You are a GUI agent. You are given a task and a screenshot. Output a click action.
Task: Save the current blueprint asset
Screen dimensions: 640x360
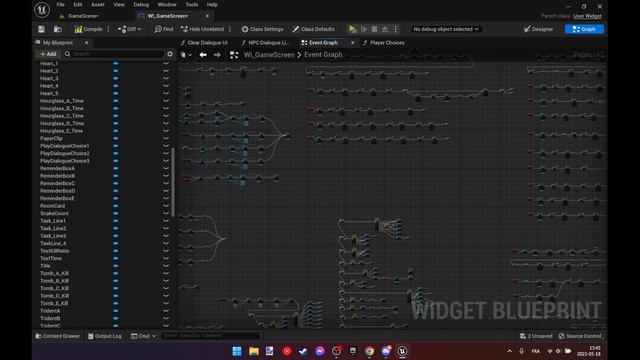tap(41, 29)
